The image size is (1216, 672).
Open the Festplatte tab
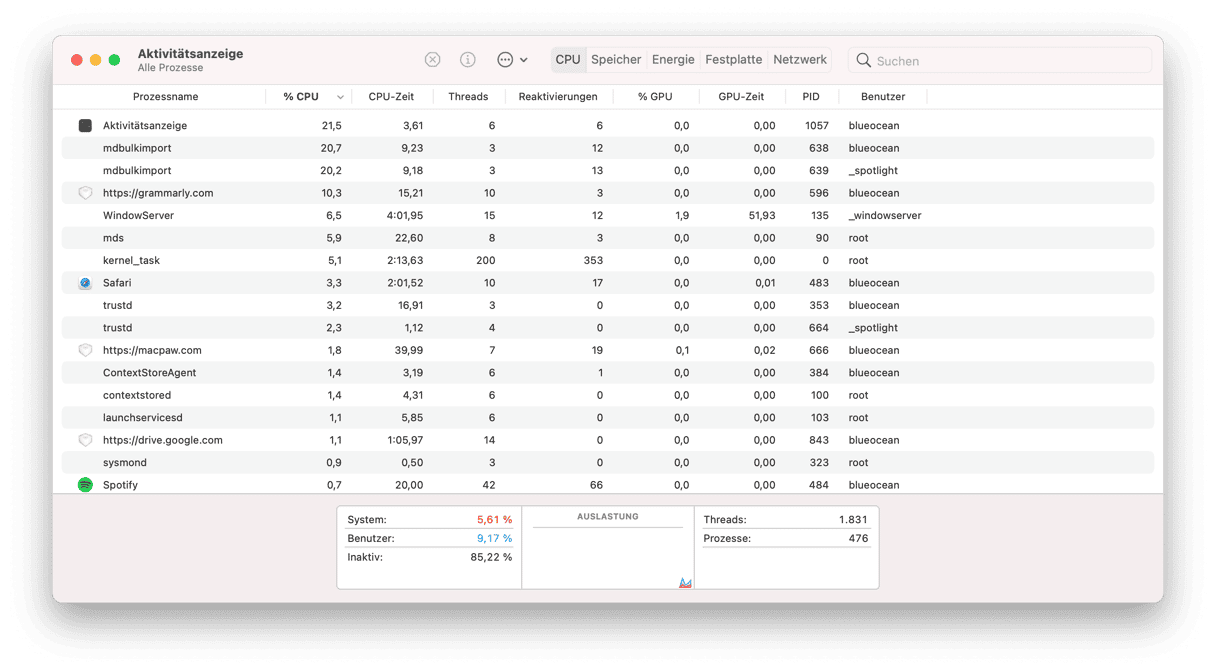(x=733, y=60)
